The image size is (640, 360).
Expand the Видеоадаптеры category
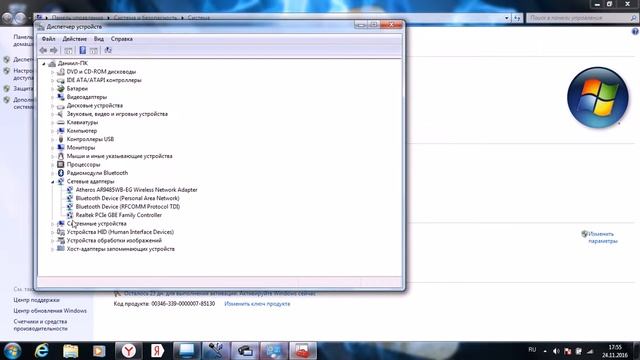pyautogui.click(x=52, y=97)
